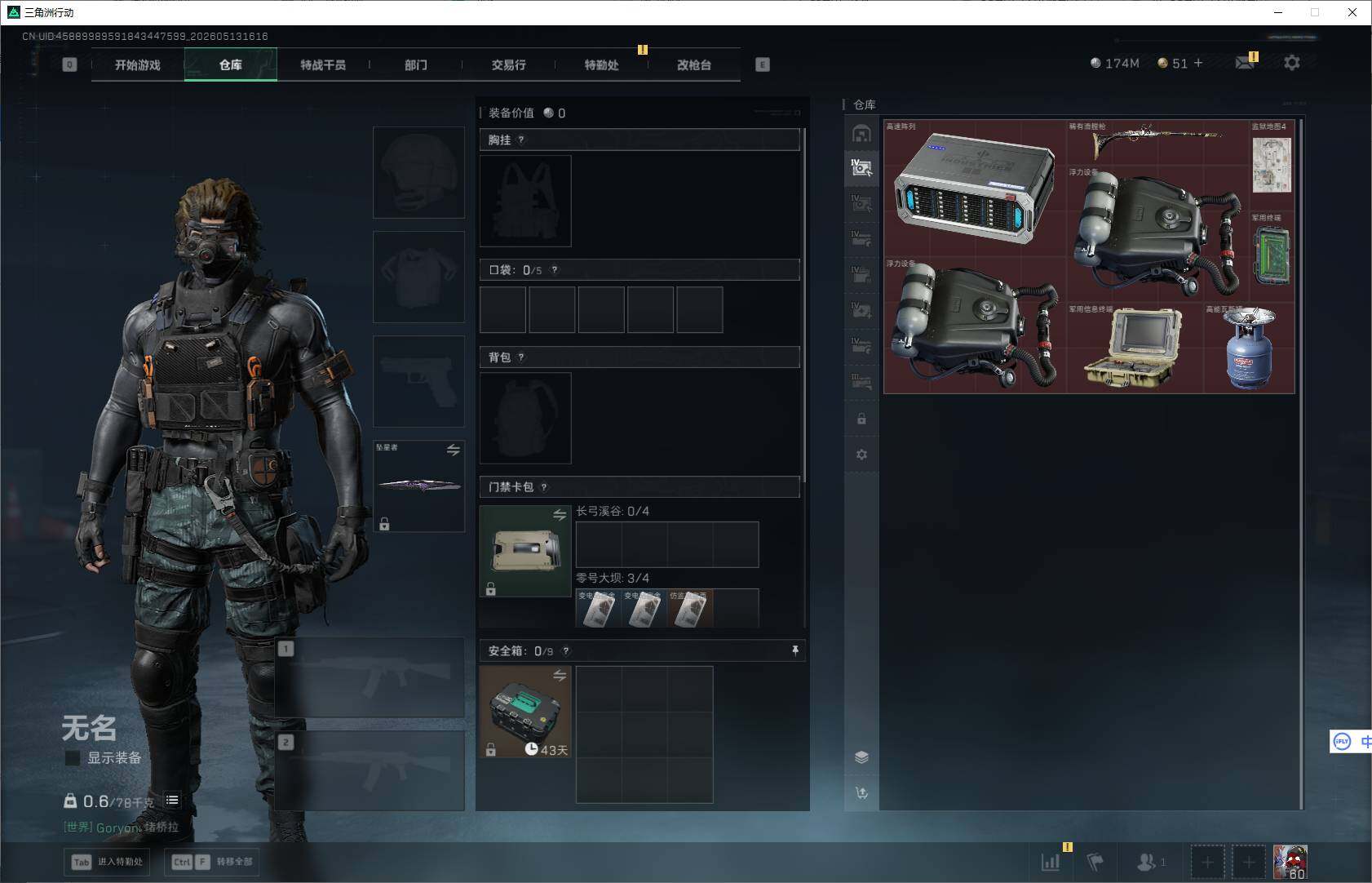This screenshot has width=1372, height=883.
Task: Open the settings gear icon
Action: pos(1292,62)
